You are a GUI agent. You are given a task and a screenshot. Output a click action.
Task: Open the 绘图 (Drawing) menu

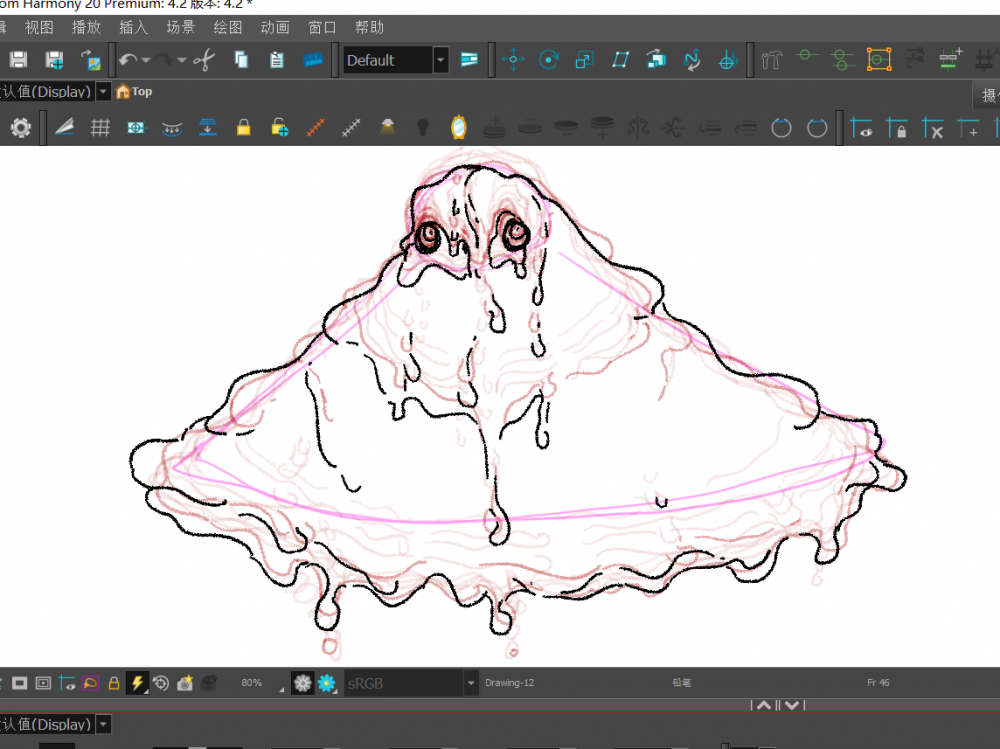[x=227, y=28]
